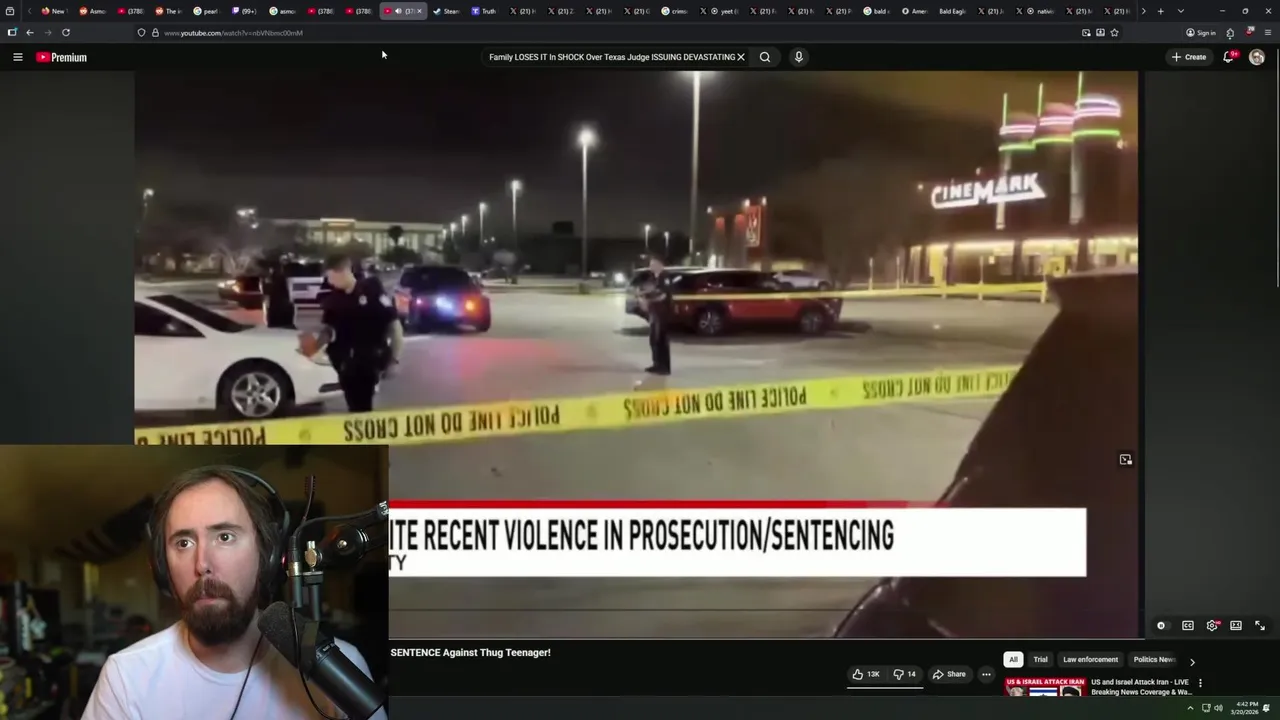Viewport: 1280px width, 720px height.
Task: Open the Firefox Sign in button
Action: pos(1201,32)
